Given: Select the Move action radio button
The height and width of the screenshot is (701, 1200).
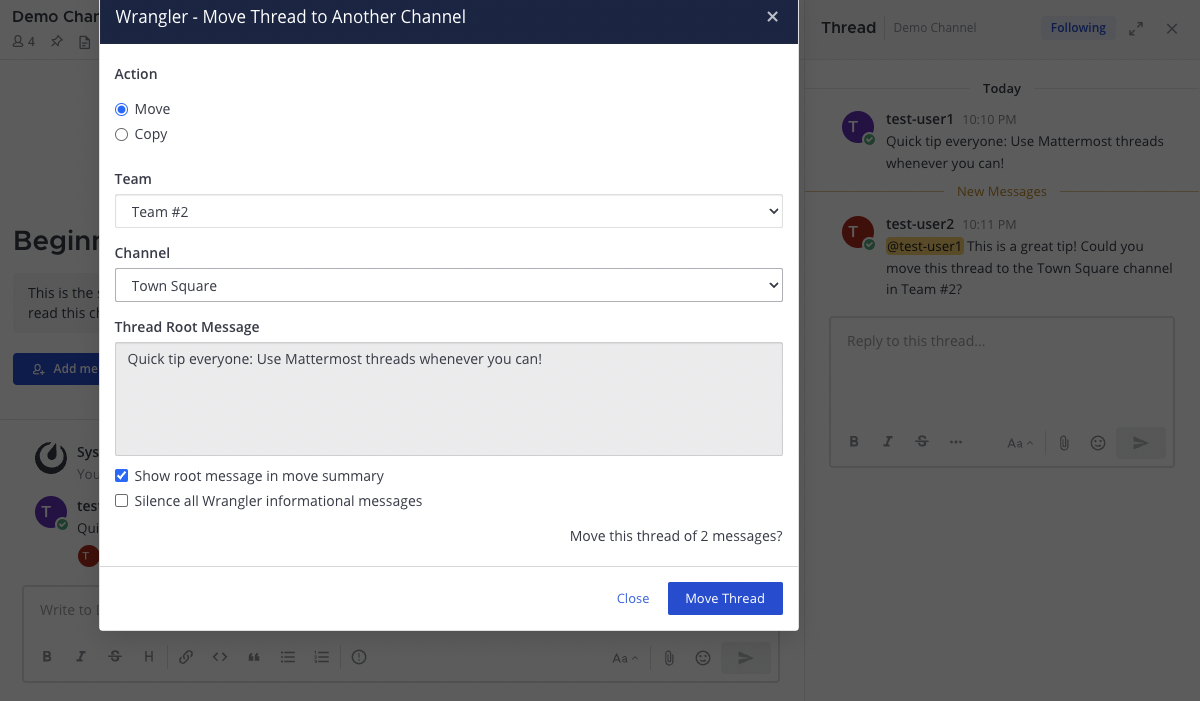Looking at the screenshot, I should [x=122, y=110].
